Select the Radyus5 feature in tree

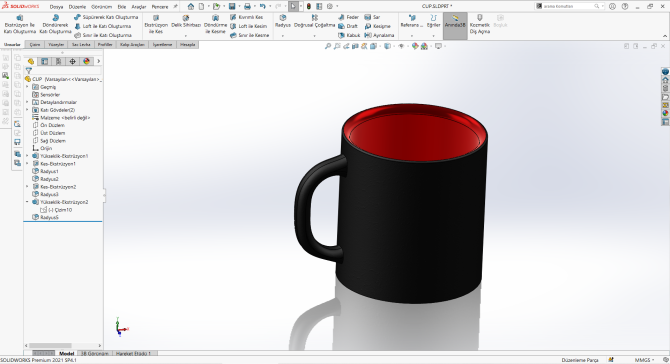[49, 217]
